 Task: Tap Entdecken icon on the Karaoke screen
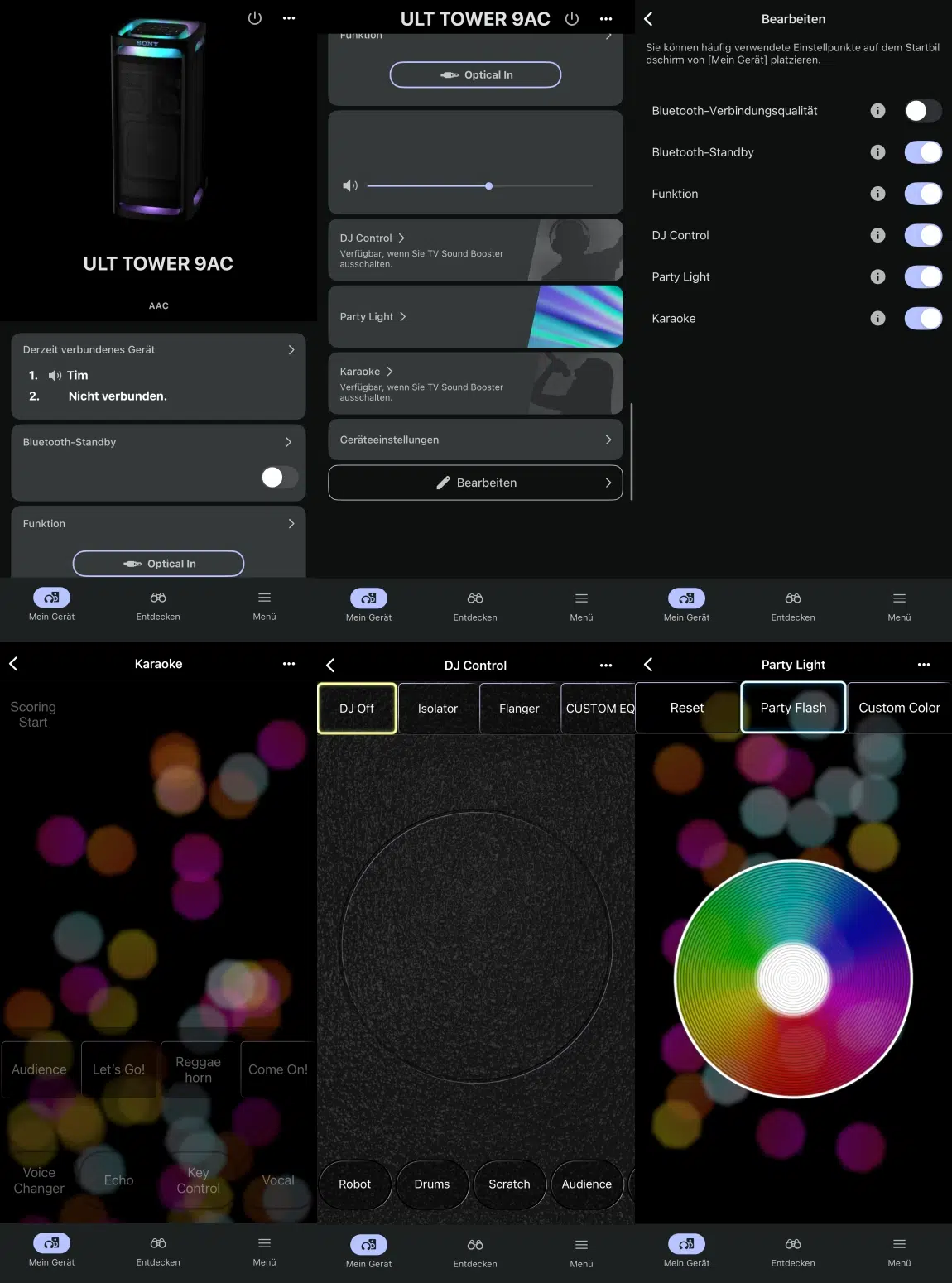[x=158, y=1243]
